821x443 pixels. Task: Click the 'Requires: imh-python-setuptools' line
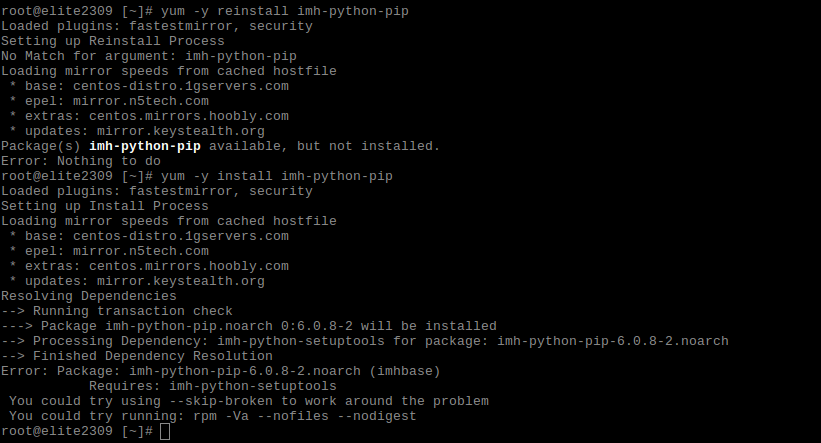212,386
